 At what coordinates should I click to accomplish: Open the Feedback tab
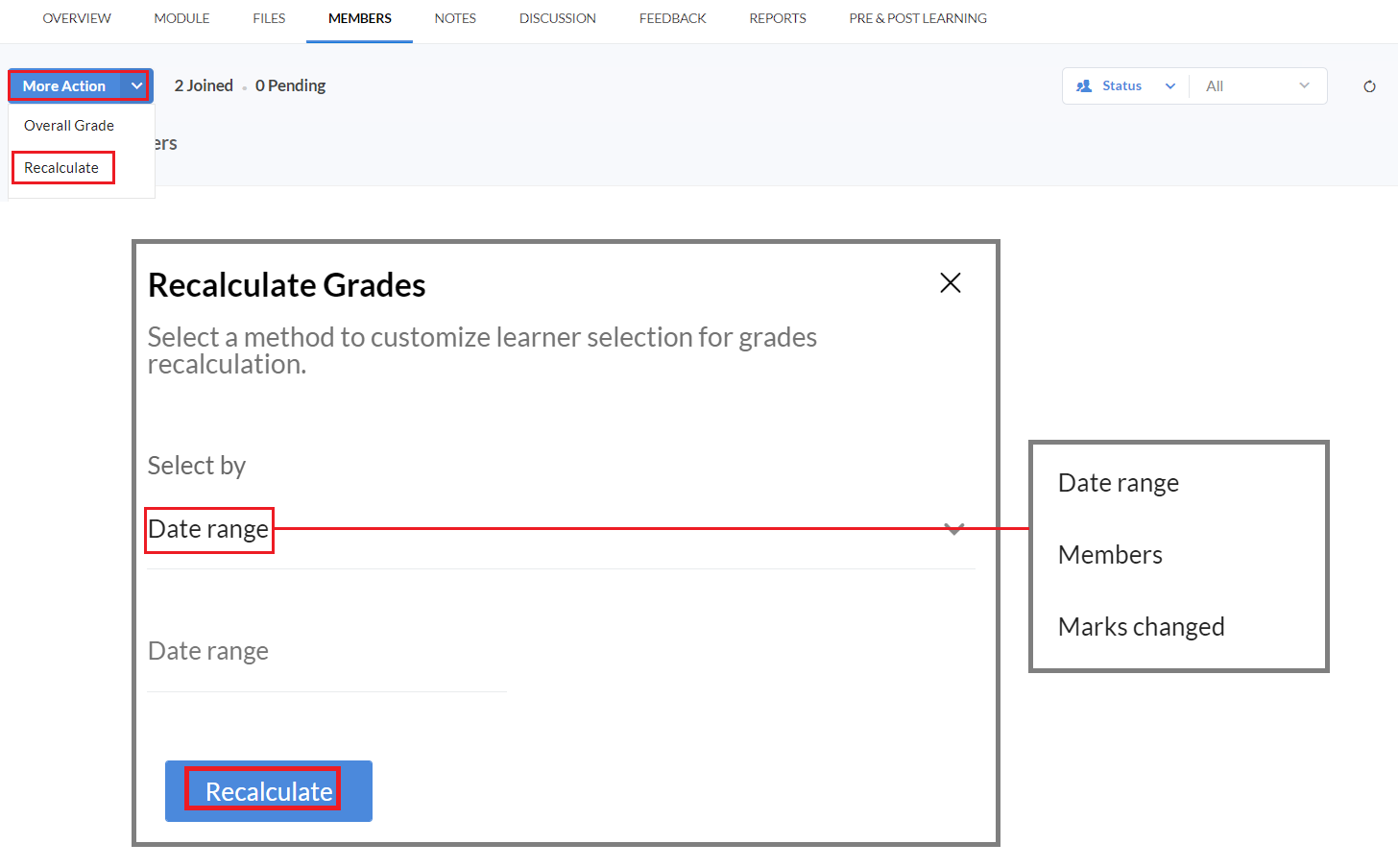click(672, 18)
